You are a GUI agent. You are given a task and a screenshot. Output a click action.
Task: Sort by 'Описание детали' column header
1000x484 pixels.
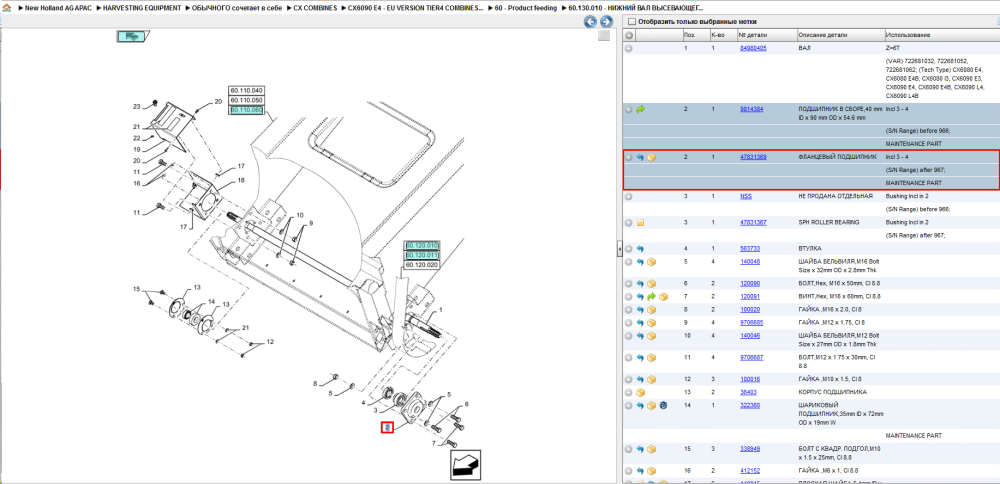(840, 35)
